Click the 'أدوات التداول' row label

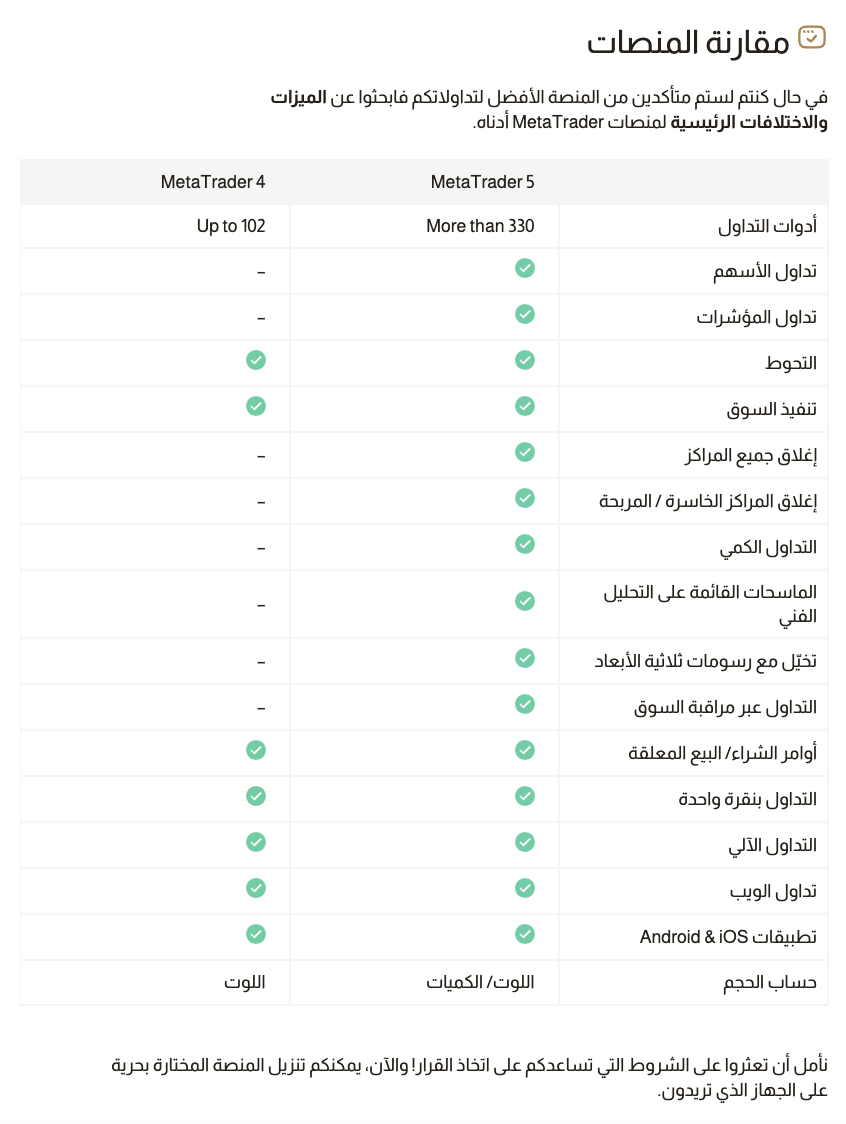pos(767,227)
